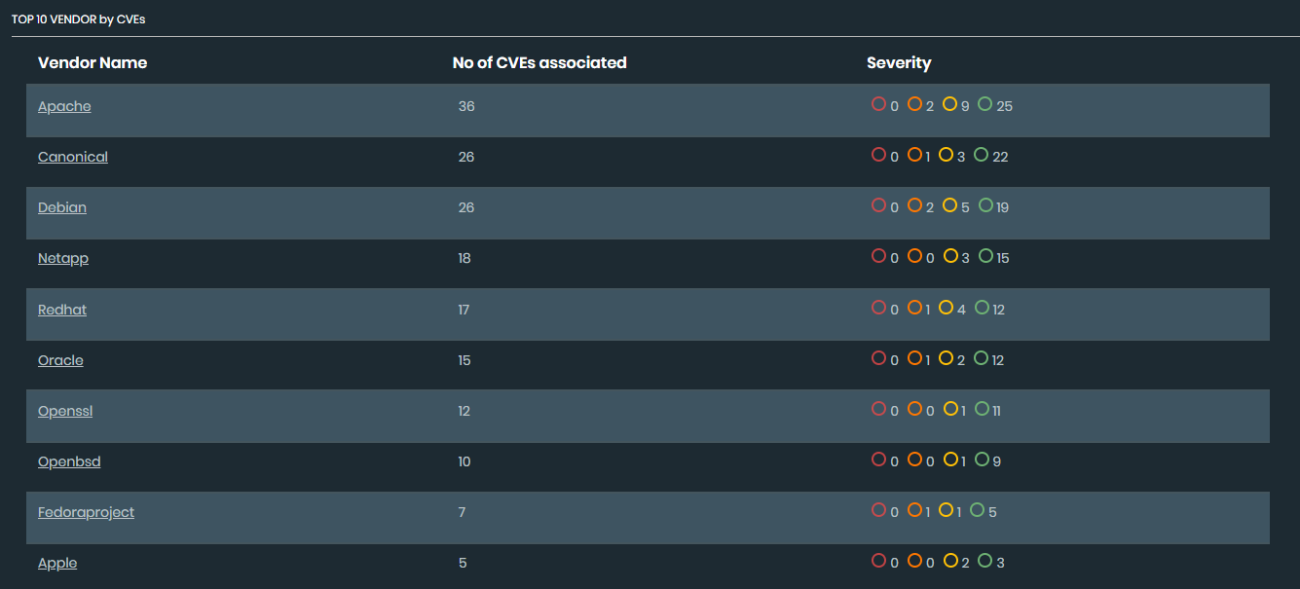Viewport: 1300px width, 589px height.
Task: Click the No of CVEs associated header
Action: (x=539, y=63)
